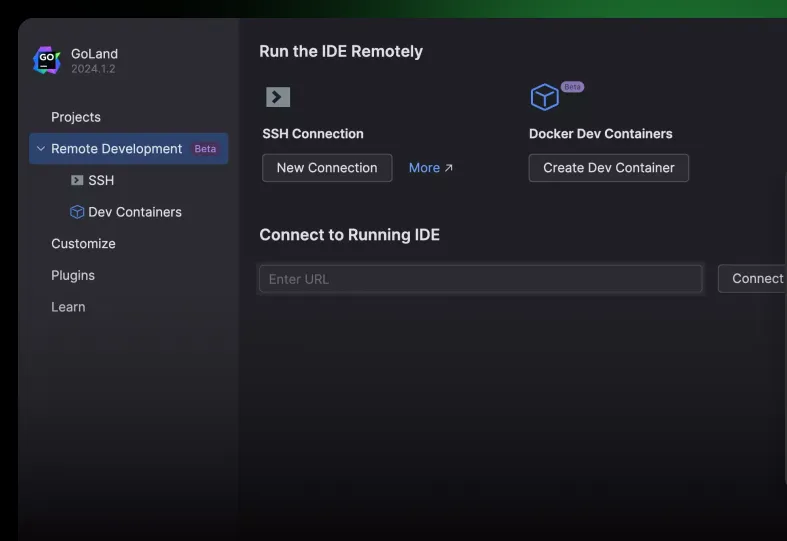
Task: Click the Docker Dev Containers heading
Action: (601, 133)
